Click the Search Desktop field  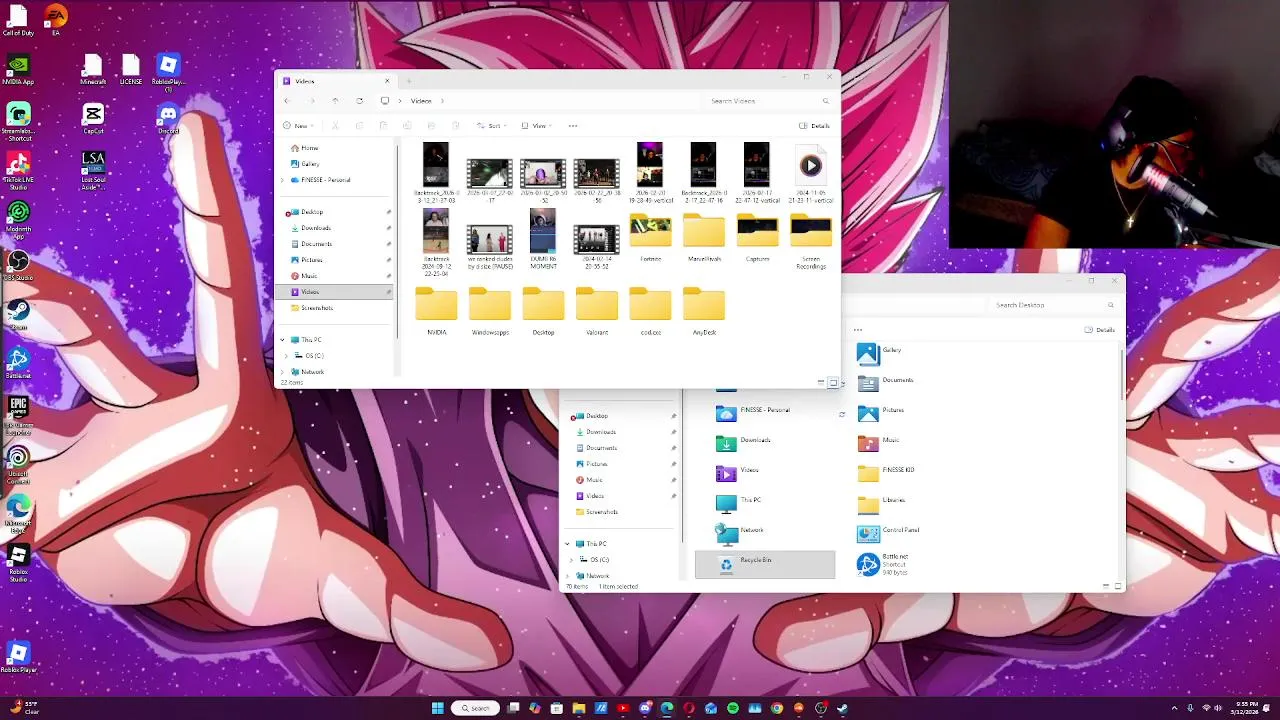(1051, 305)
